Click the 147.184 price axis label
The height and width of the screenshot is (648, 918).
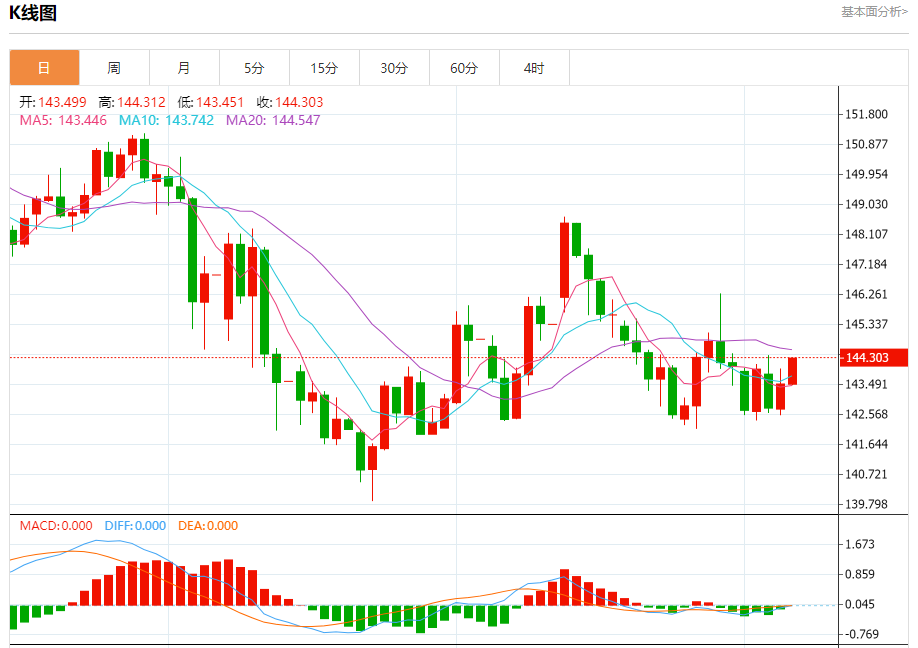(866, 264)
